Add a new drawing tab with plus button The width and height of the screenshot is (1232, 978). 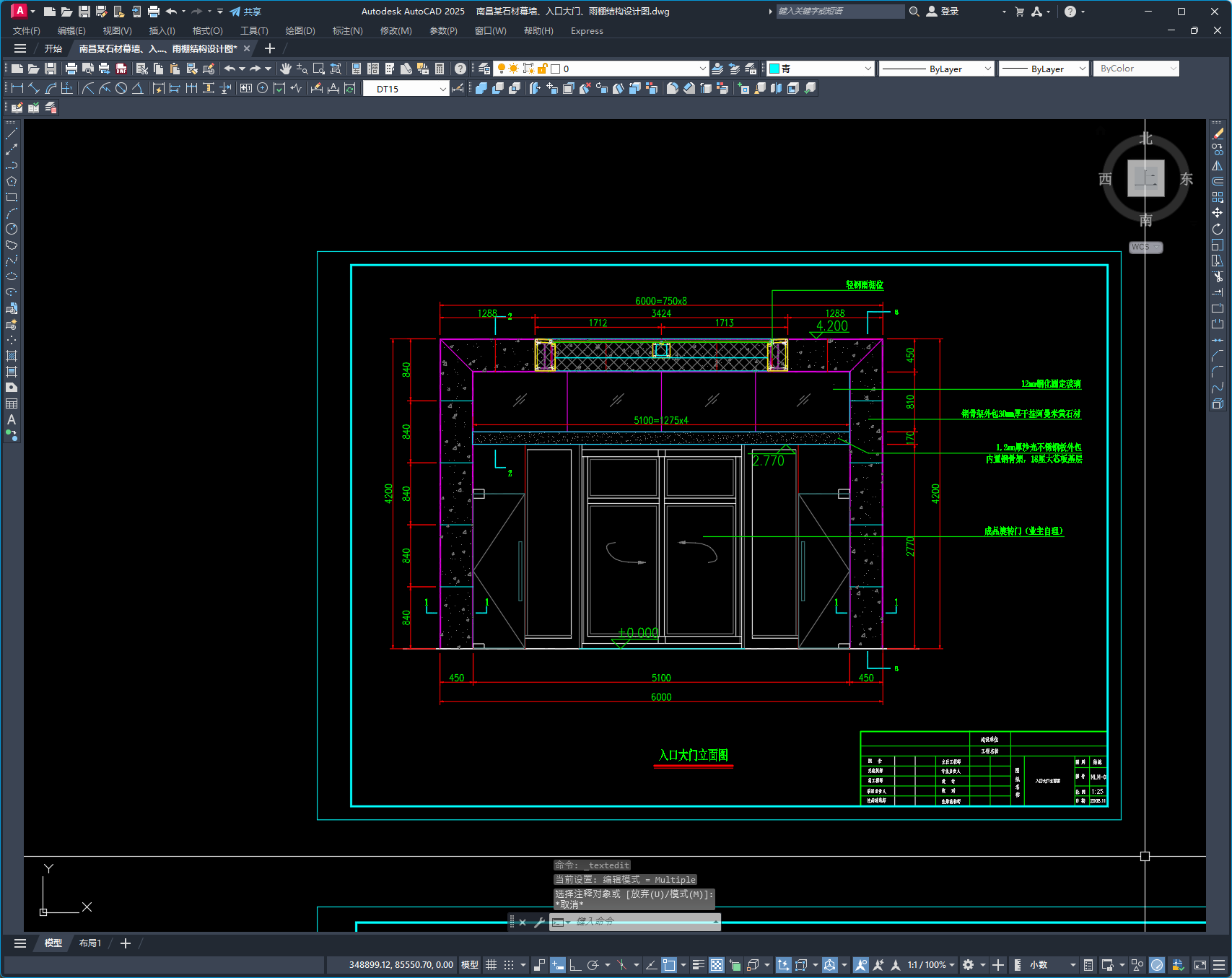[x=270, y=48]
